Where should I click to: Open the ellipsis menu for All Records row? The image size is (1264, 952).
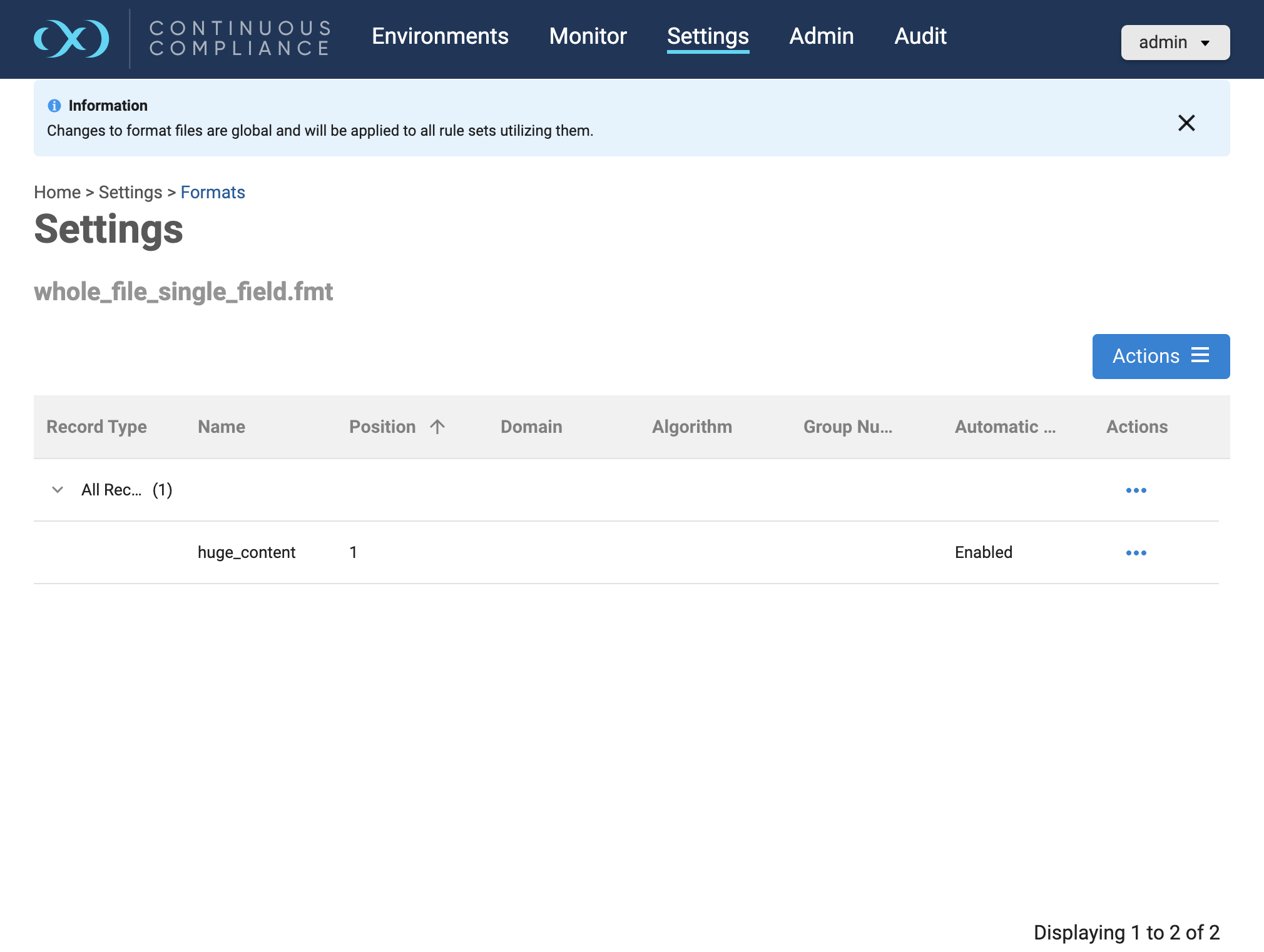coord(1136,490)
